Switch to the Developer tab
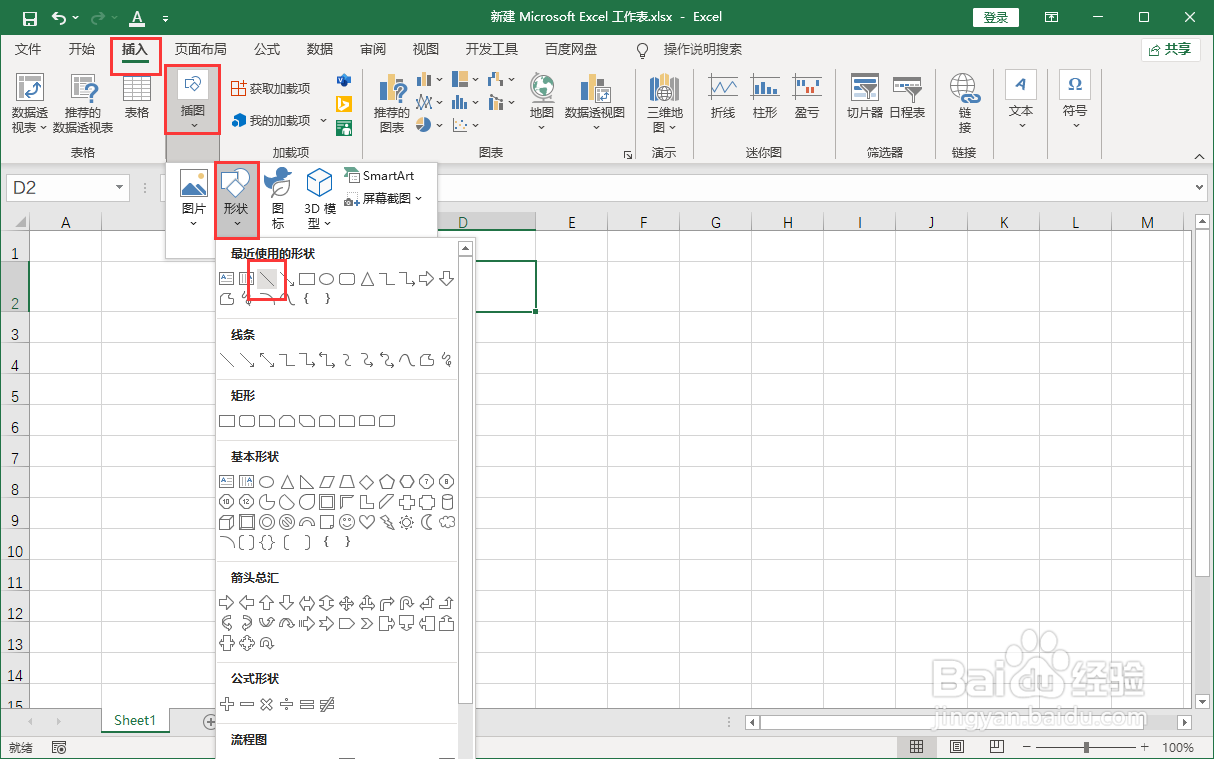 492,49
